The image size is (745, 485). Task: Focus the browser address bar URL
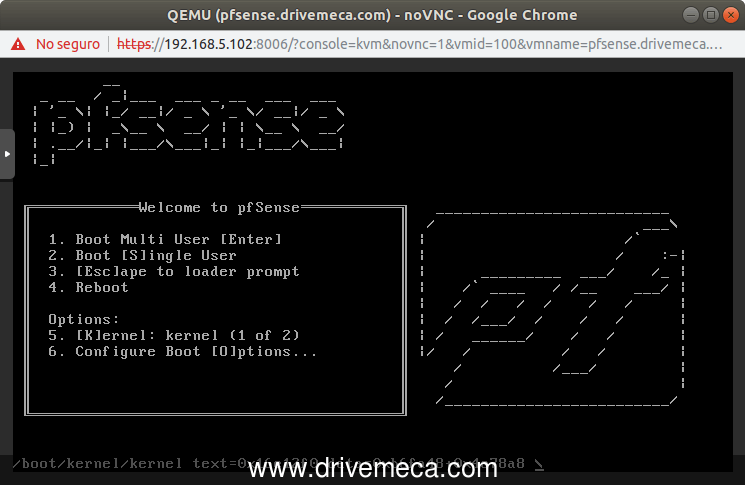click(x=420, y=44)
